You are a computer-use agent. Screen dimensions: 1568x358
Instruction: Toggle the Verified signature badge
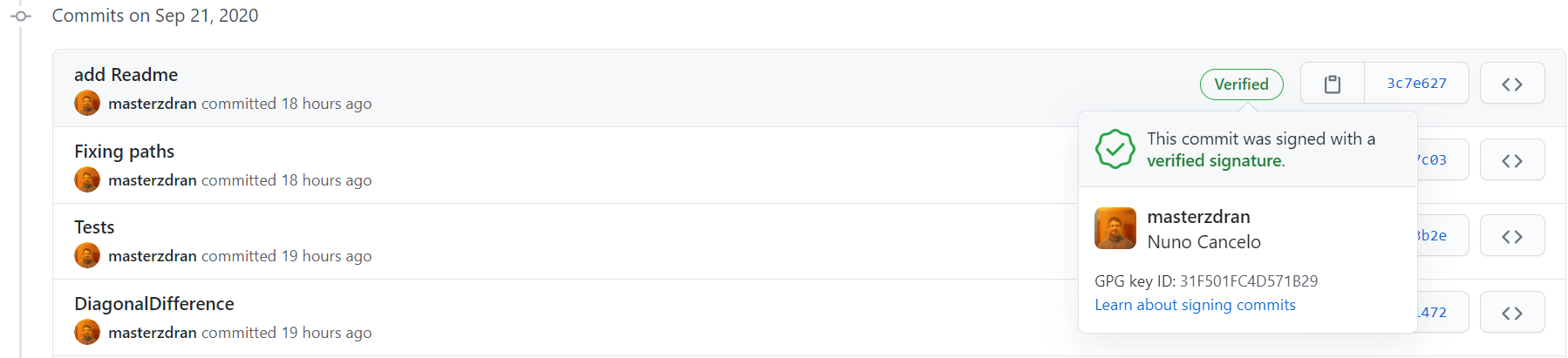click(x=1242, y=84)
